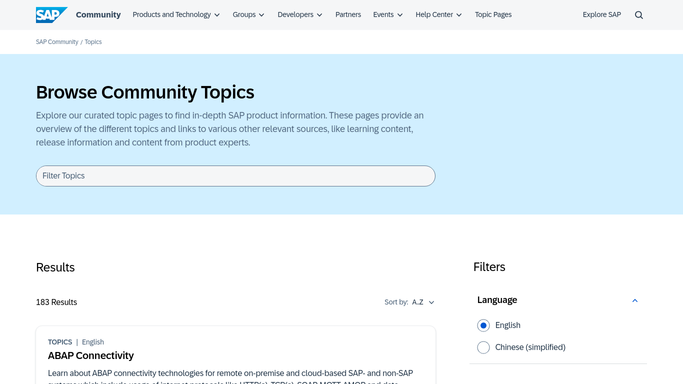Viewport: 683px width, 384px height.
Task: Expand the Groups menu
Action: 248,15
